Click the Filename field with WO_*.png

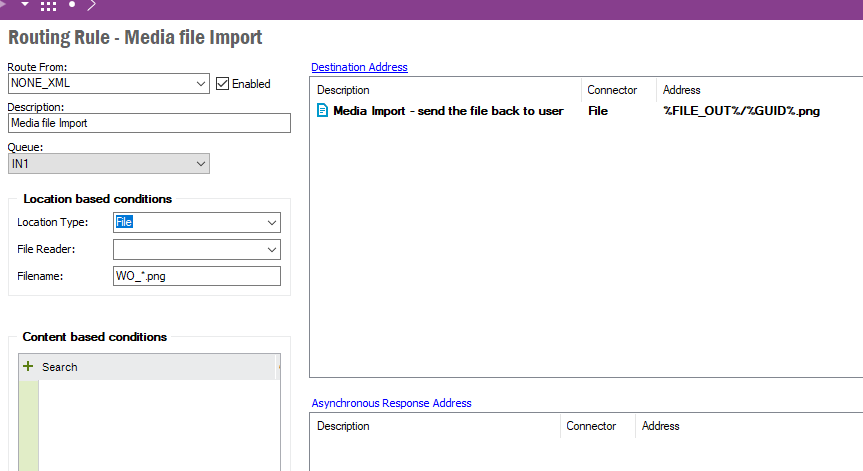pyautogui.click(x=196, y=276)
